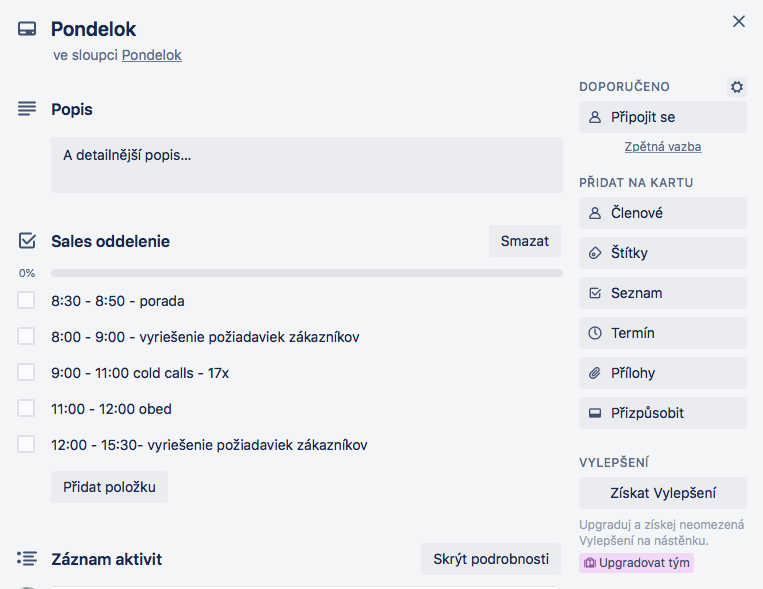The height and width of the screenshot is (589, 763).
Task: Close the Pondelok card dialog
Action: coord(739,21)
